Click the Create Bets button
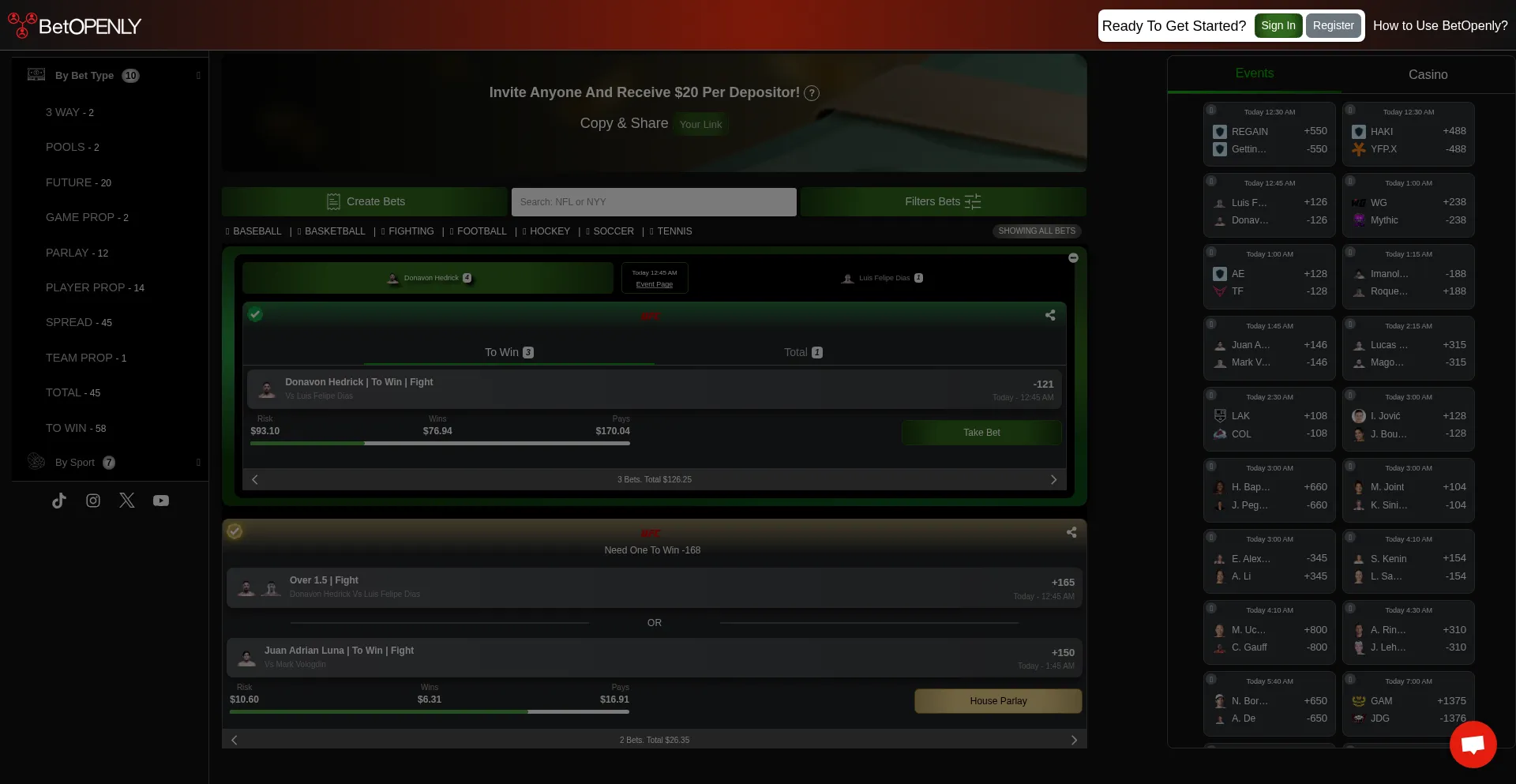Image resolution: width=1516 pixels, height=784 pixels. pos(365,202)
